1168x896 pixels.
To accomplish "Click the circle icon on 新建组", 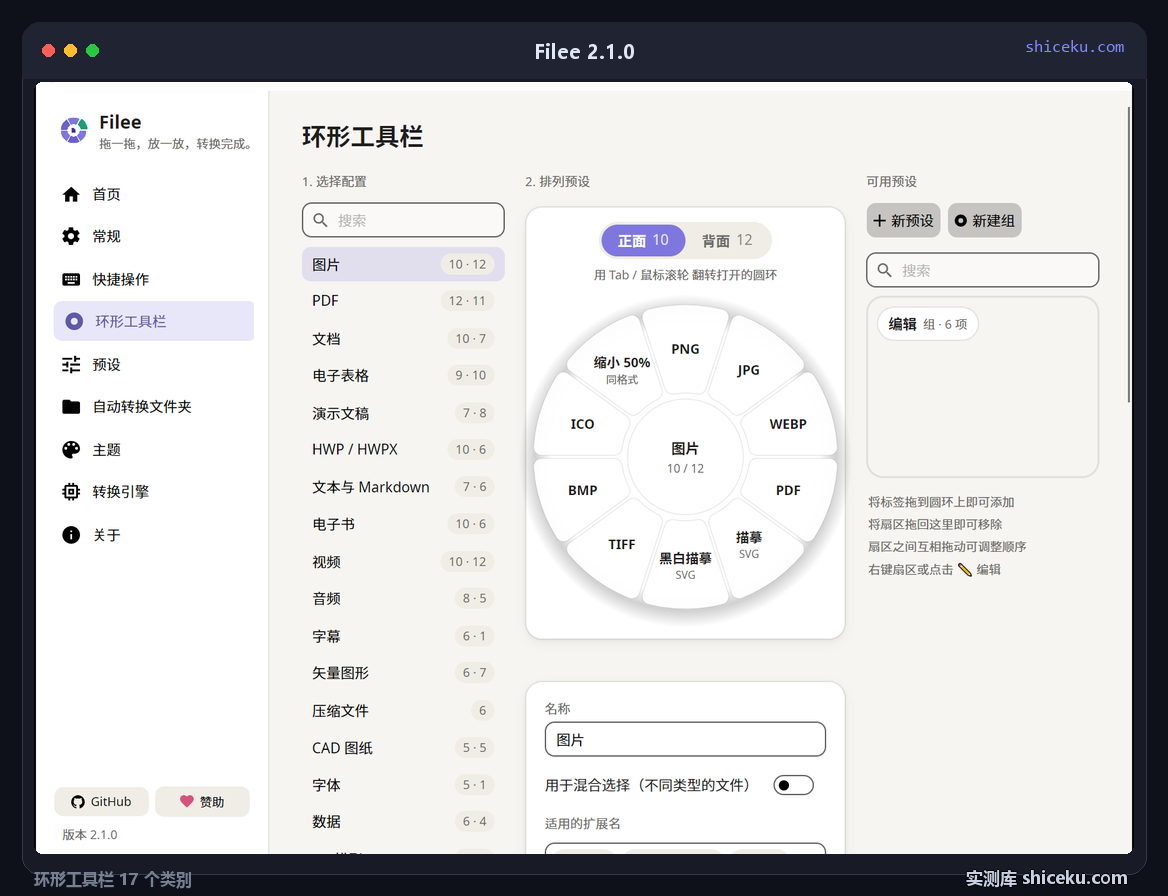I will pyautogui.click(x=961, y=220).
